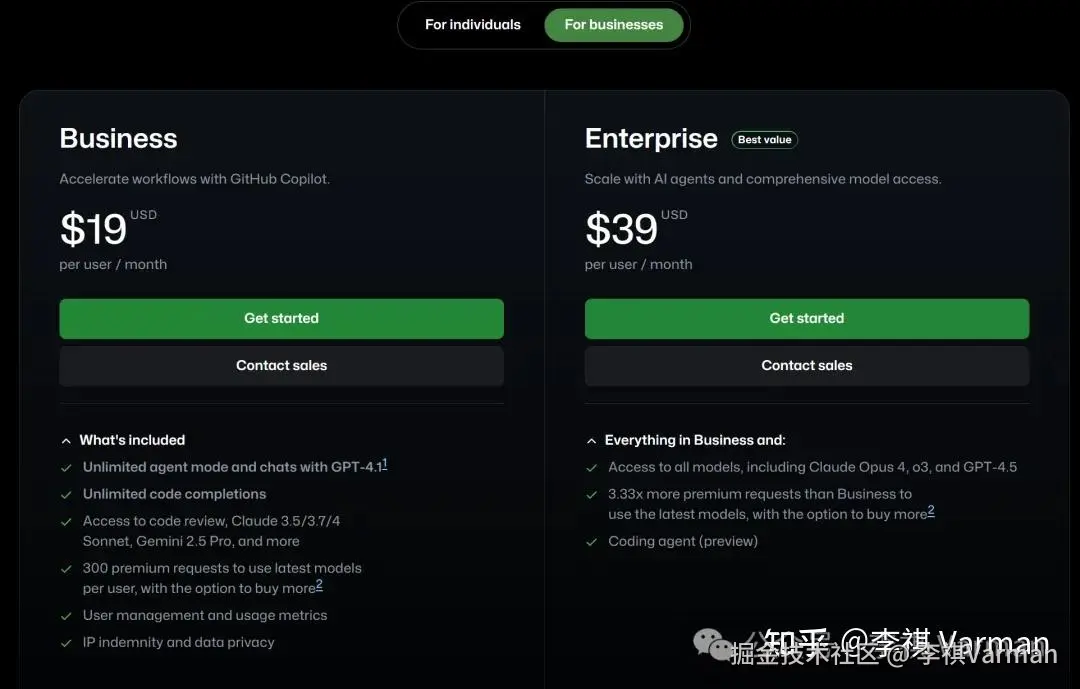Click checkmark beside IP indemnity and data privacy
1080x689 pixels.
[66, 643]
